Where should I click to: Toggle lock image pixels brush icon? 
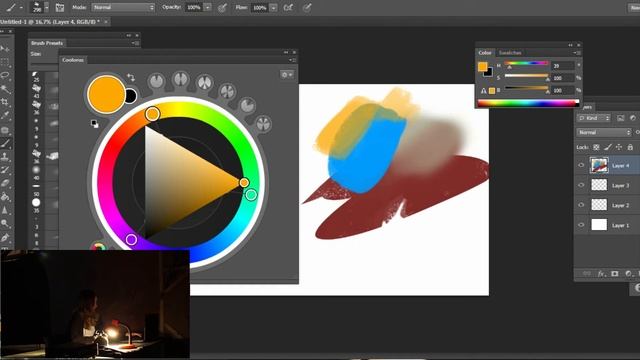608,147
